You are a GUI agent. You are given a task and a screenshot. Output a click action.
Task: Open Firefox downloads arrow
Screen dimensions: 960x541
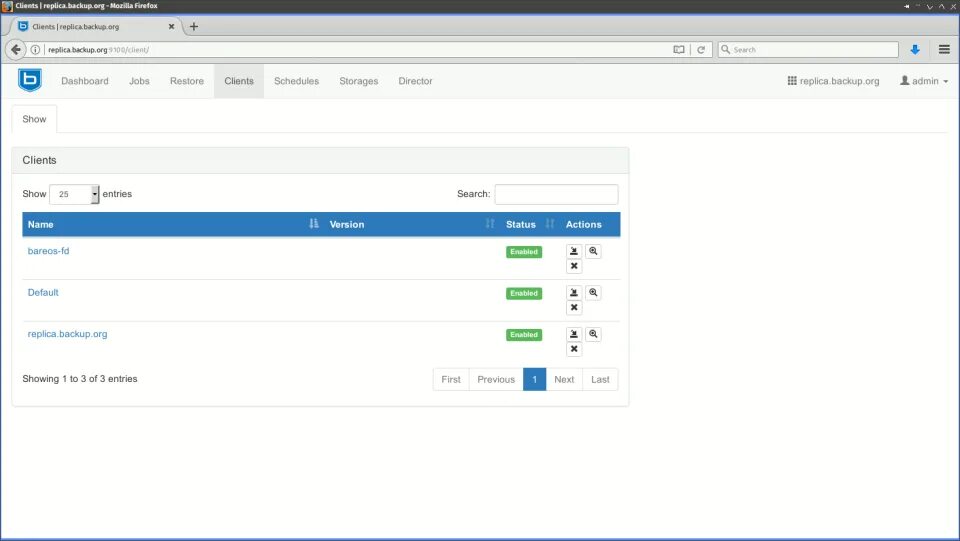pyautogui.click(x=915, y=50)
